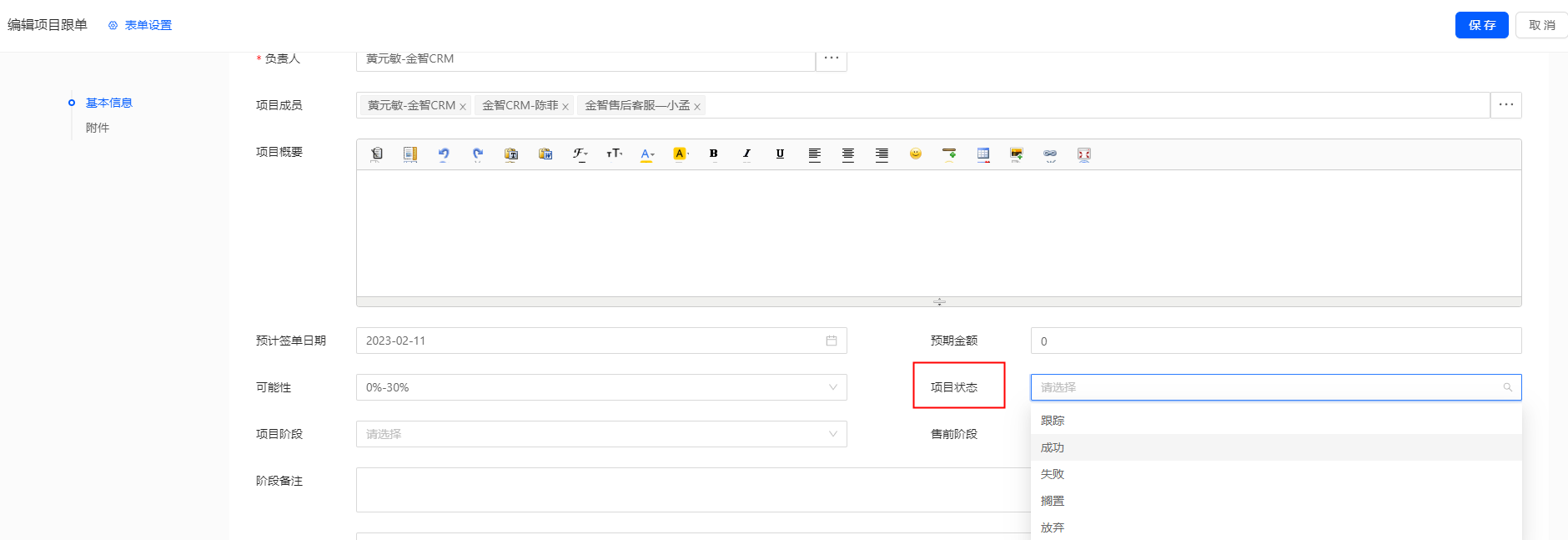Image resolution: width=1568 pixels, height=540 pixels.
Task: Click into the 项目概要 rich text area
Action: click(939, 233)
